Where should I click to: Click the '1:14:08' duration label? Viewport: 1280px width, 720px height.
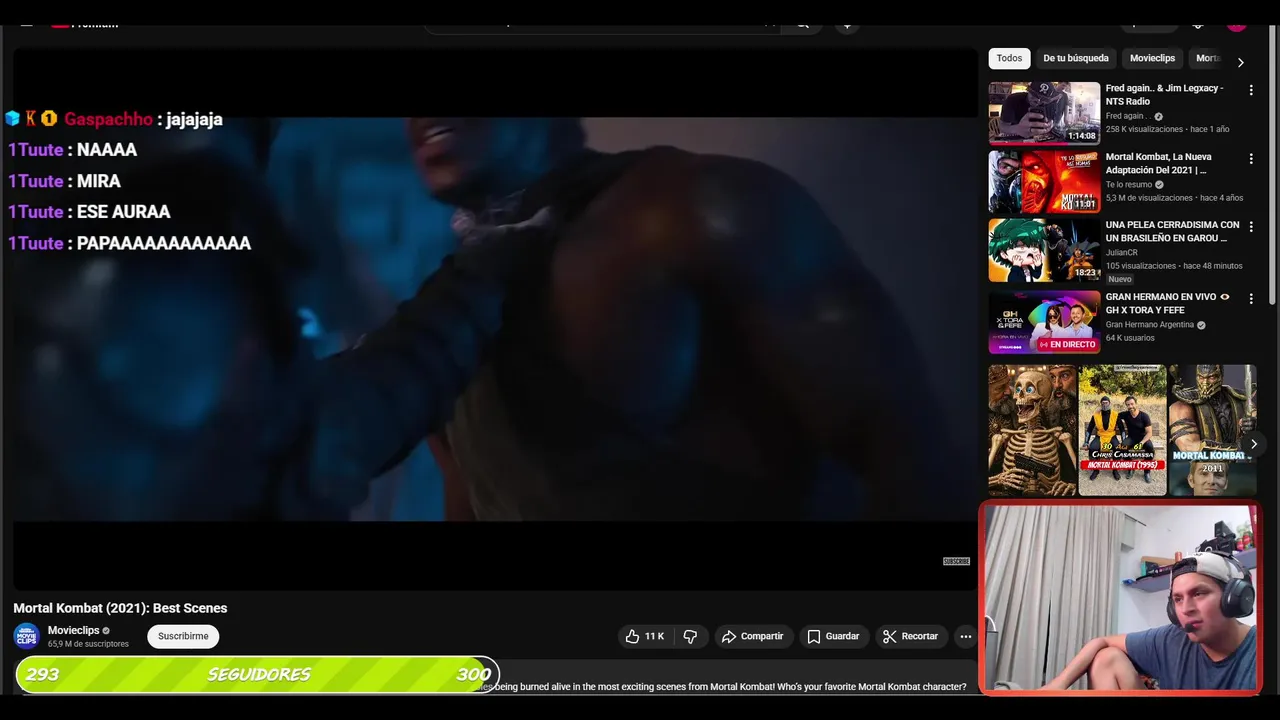(1081, 136)
